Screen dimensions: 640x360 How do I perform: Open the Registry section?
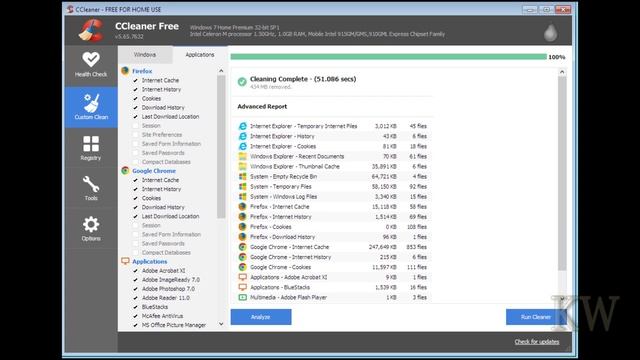(x=91, y=148)
